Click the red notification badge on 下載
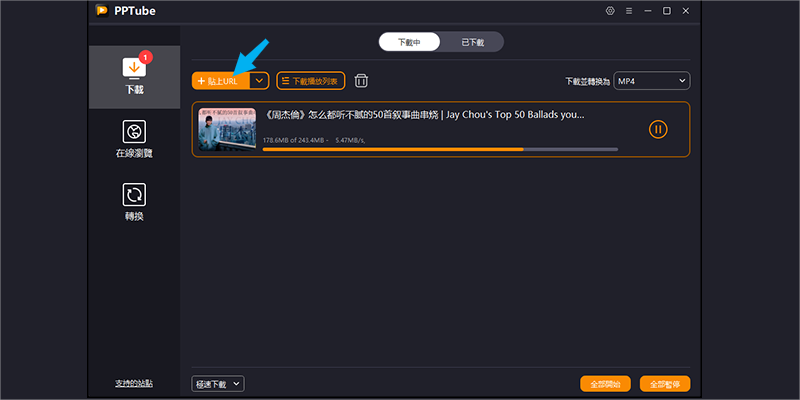 [145, 57]
